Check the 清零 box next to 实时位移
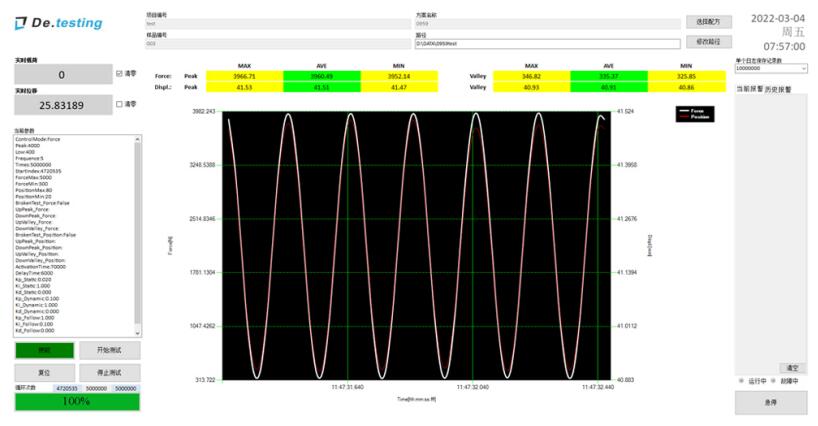 click(x=120, y=103)
